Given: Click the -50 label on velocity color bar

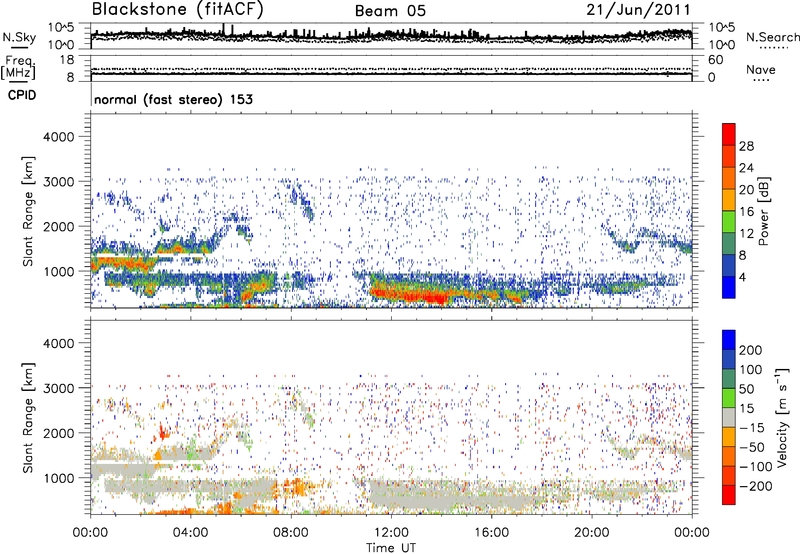Looking at the screenshot, I should tap(752, 447).
